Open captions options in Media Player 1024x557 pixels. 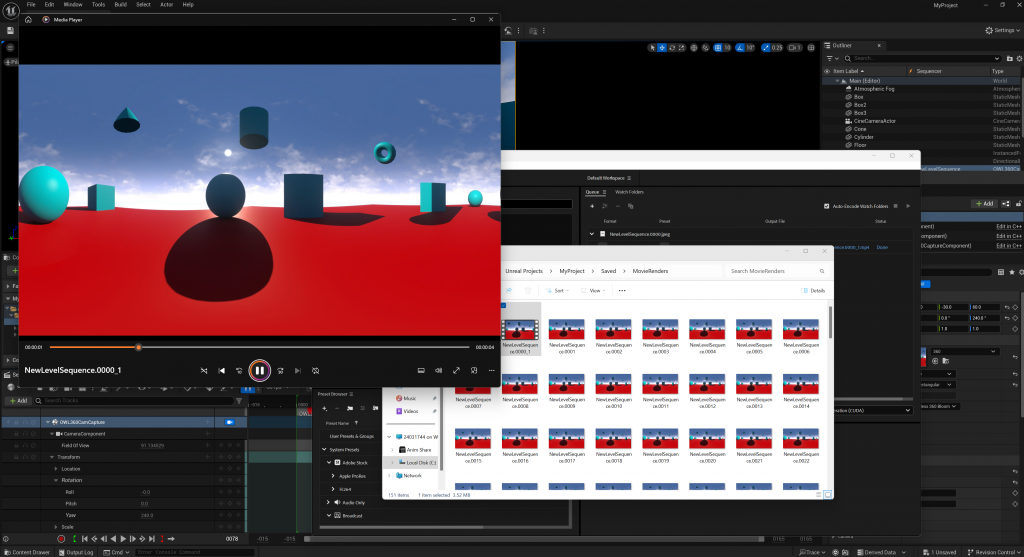(421, 370)
